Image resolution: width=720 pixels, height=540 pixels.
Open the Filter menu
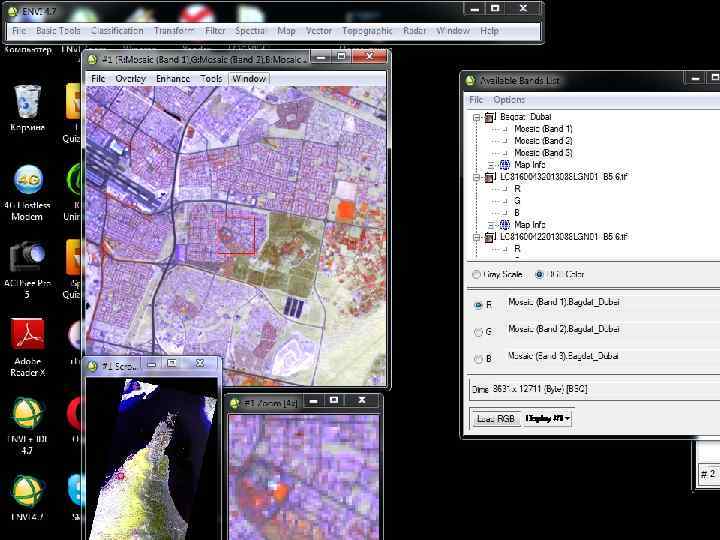point(215,31)
